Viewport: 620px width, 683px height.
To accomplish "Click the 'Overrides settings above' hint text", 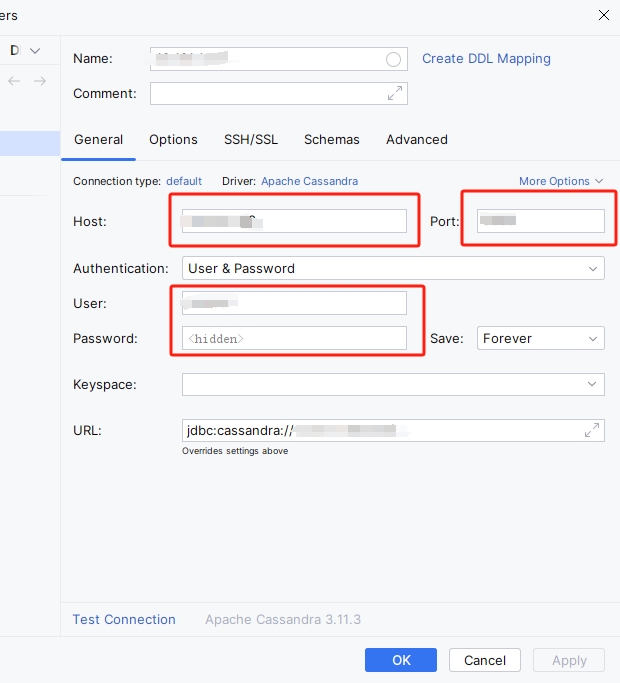I will 235,451.
